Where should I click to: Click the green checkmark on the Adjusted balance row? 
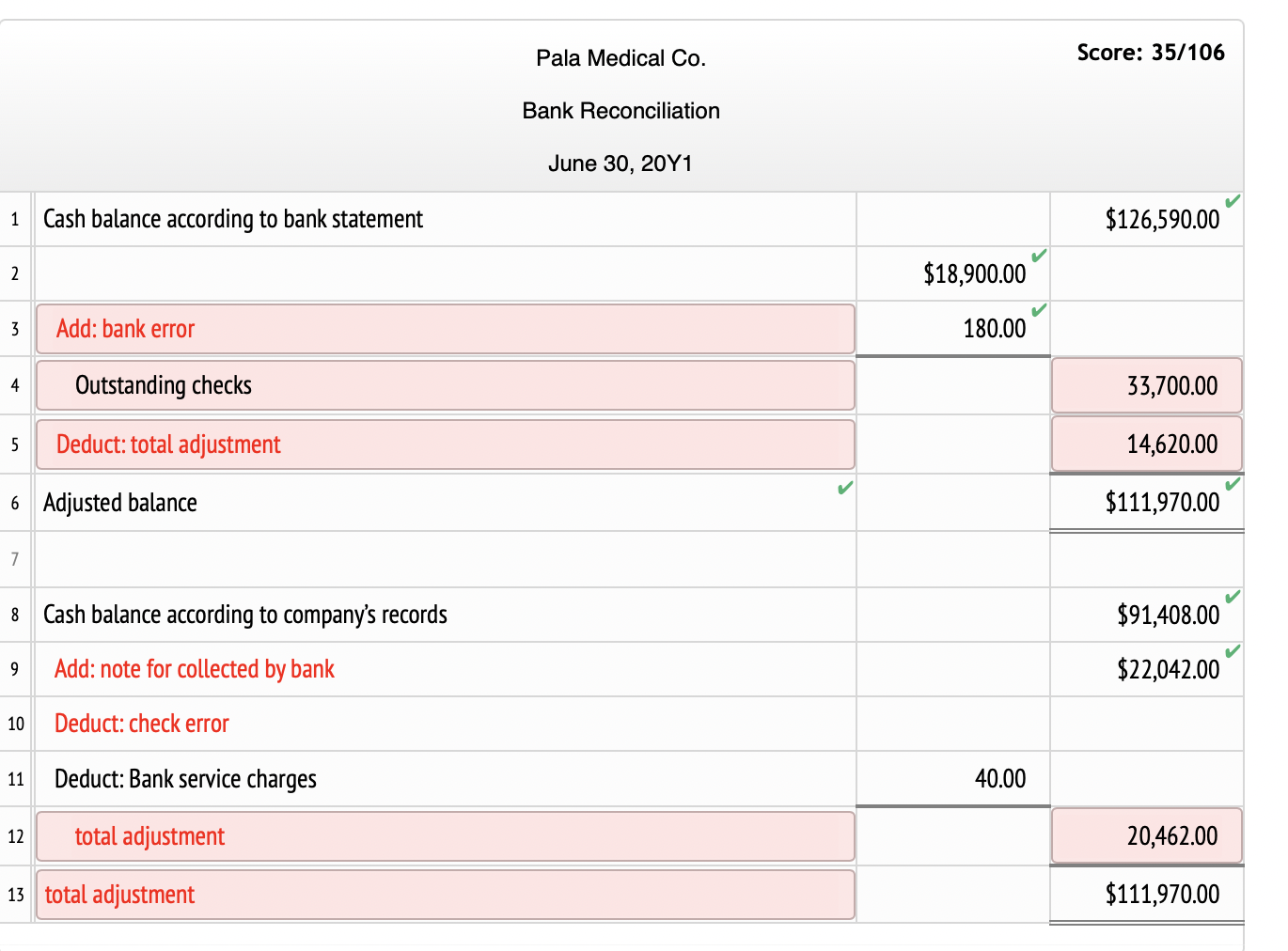point(844,489)
